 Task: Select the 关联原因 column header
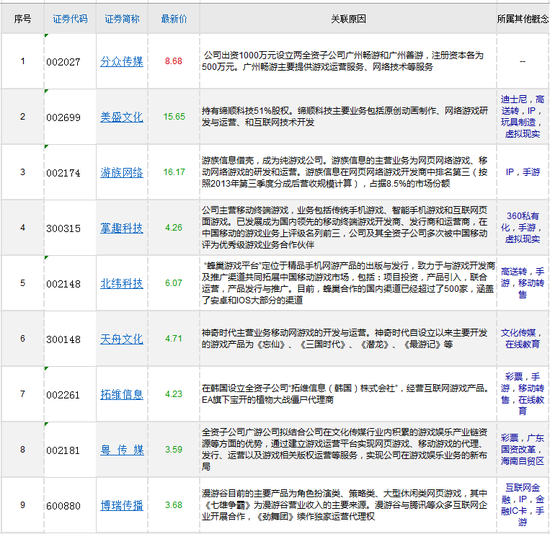coord(348,19)
